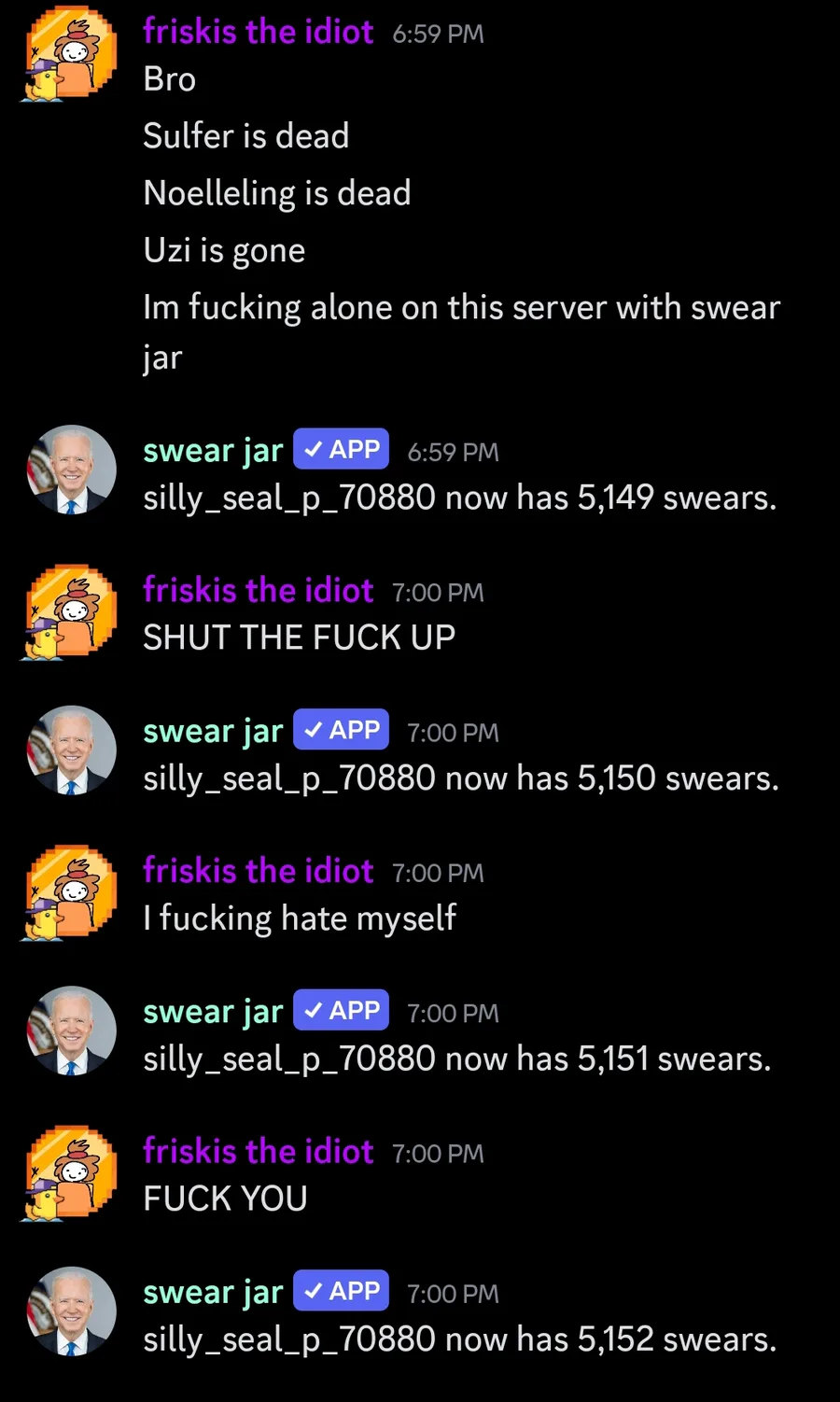Open swear jar avatar on 5,152 swears message
The height and width of the screenshot is (1402, 840).
[x=72, y=1311]
